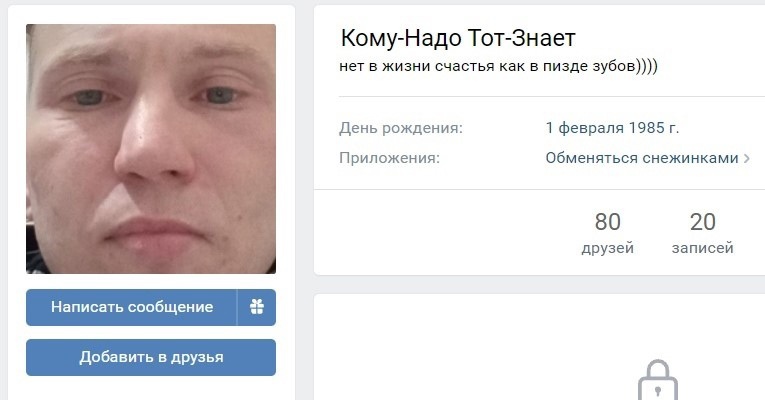Click the status text below the name
This screenshot has width=765, height=400.
coord(498,66)
